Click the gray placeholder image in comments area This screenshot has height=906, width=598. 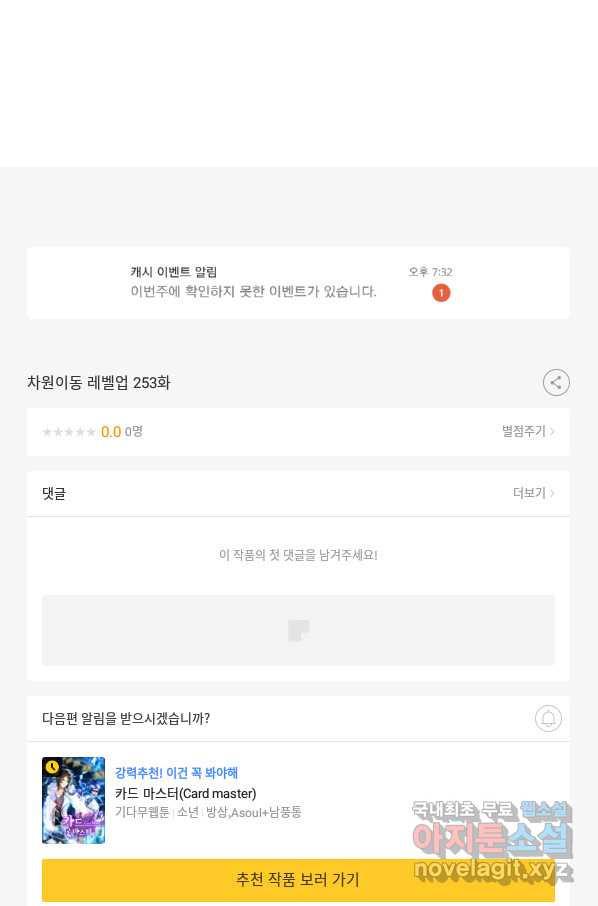(x=298, y=630)
